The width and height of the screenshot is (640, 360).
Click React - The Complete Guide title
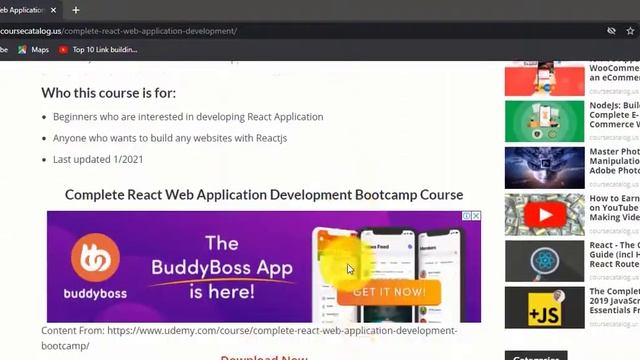pyautogui.click(x=614, y=254)
